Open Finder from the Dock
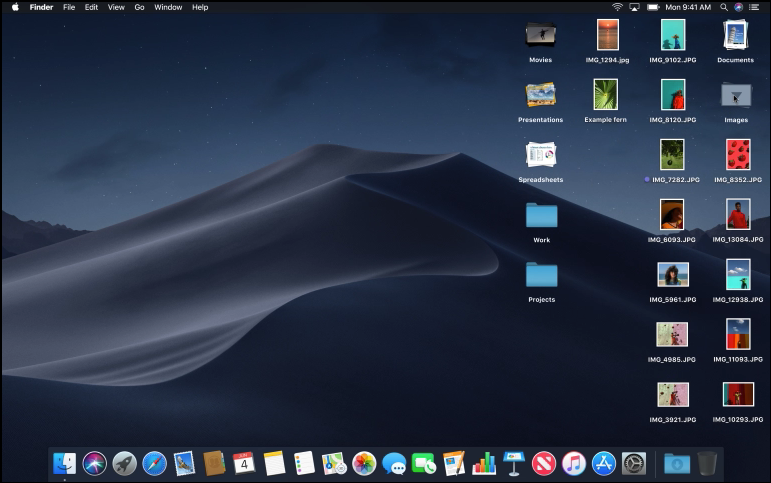The width and height of the screenshot is (771, 483). point(64,463)
